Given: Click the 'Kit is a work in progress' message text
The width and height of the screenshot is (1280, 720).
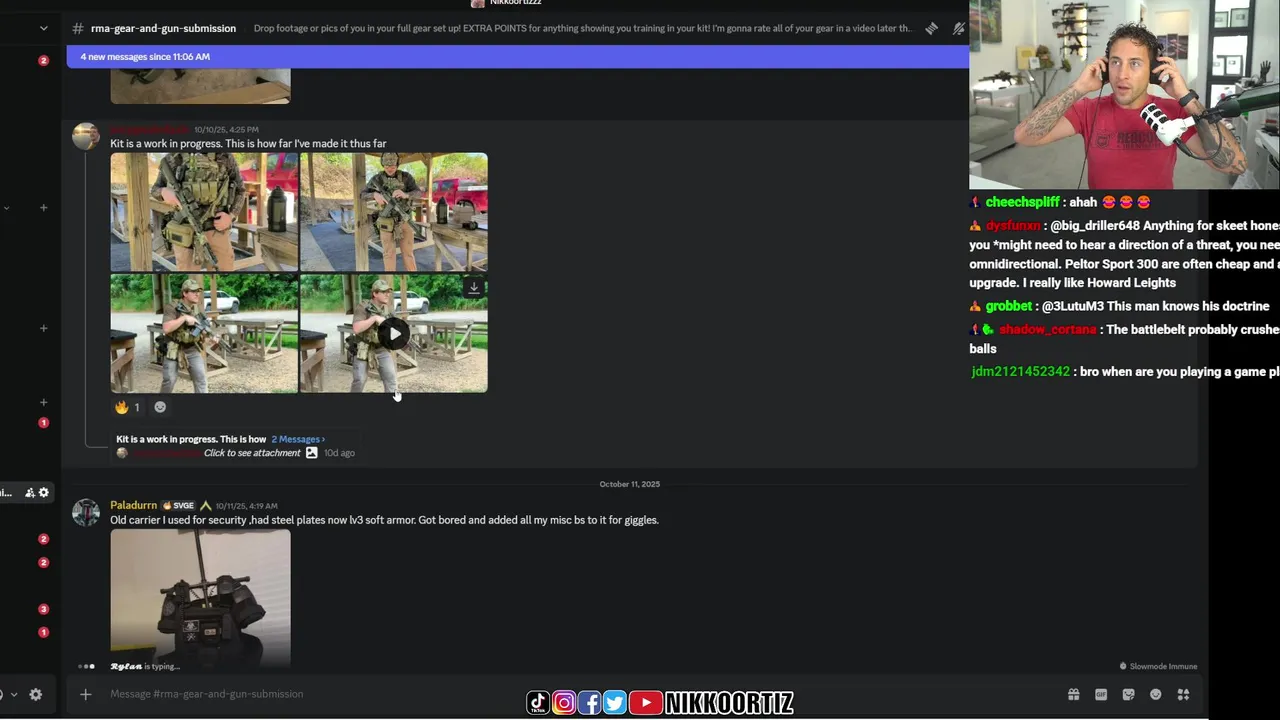Looking at the screenshot, I should (x=248, y=144).
